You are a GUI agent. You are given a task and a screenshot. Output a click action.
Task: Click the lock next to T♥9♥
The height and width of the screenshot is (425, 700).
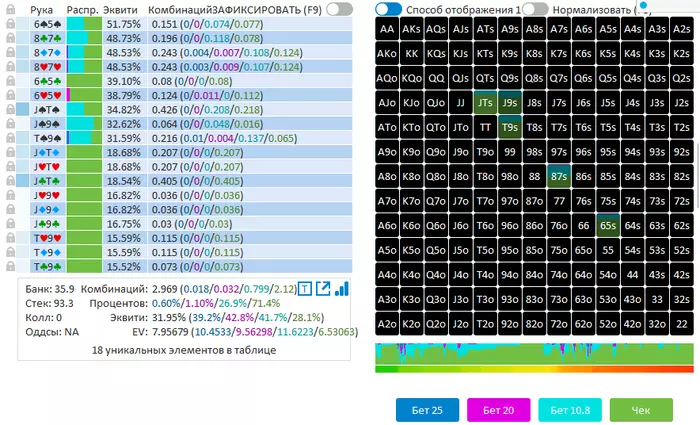(10, 238)
